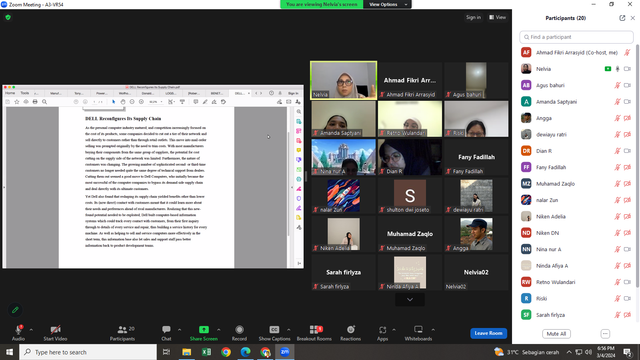Image resolution: width=640 pixels, height=360 pixels.
Task: Expand Show Captions options arrow
Action: pyautogui.click(x=289, y=329)
